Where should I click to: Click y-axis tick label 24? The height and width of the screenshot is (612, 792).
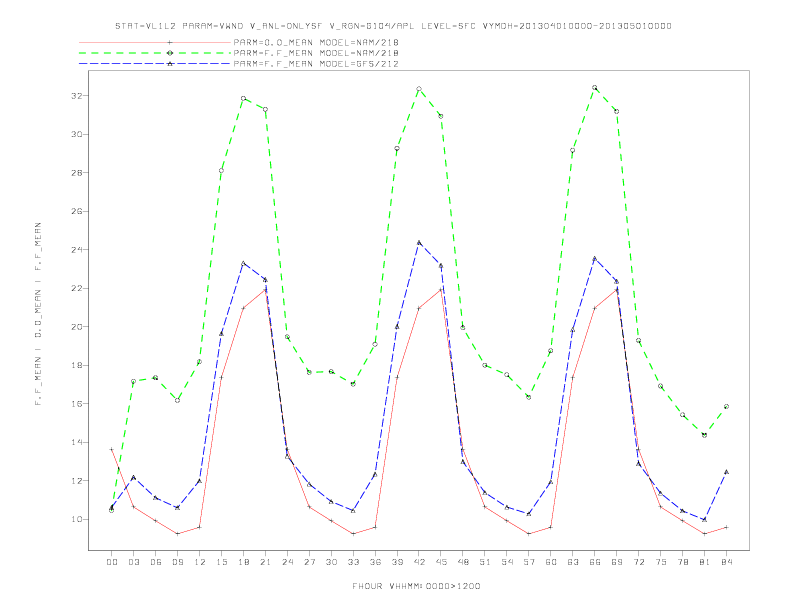[76, 250]
